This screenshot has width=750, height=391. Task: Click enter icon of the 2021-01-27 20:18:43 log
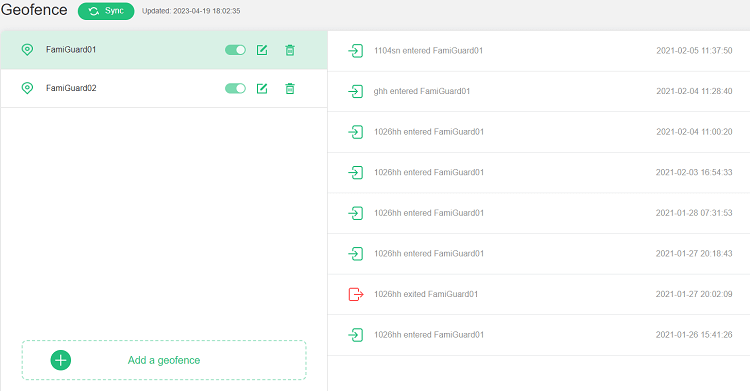[355, 254]
